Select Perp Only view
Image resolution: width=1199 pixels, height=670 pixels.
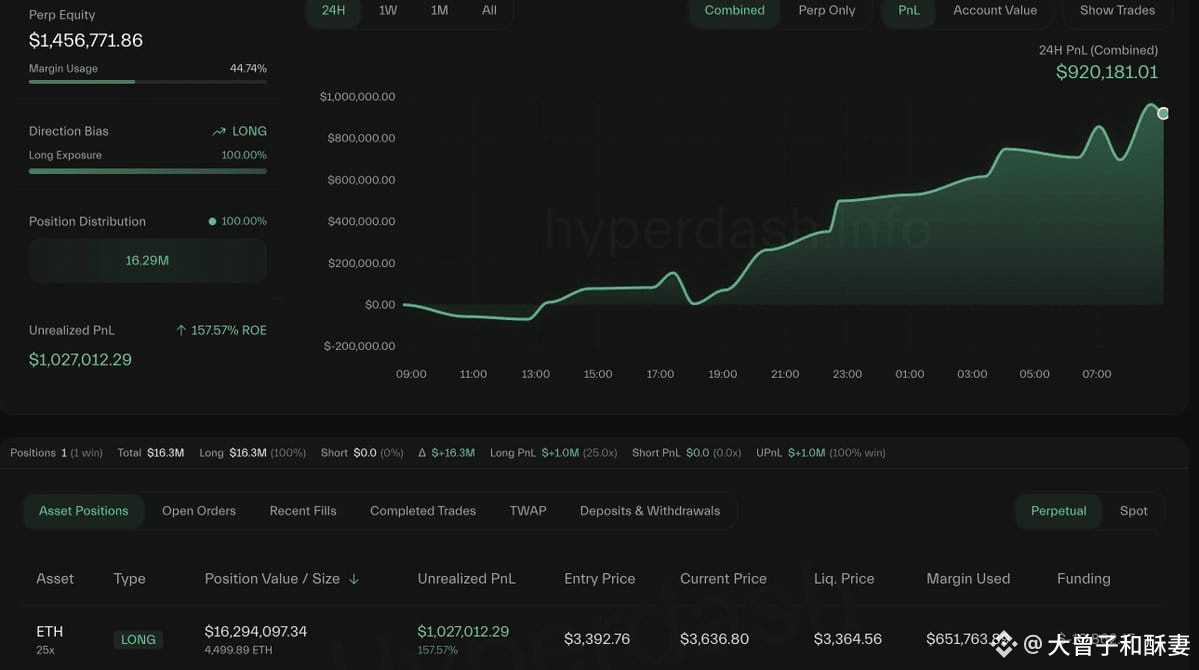[x=827, y=11]
